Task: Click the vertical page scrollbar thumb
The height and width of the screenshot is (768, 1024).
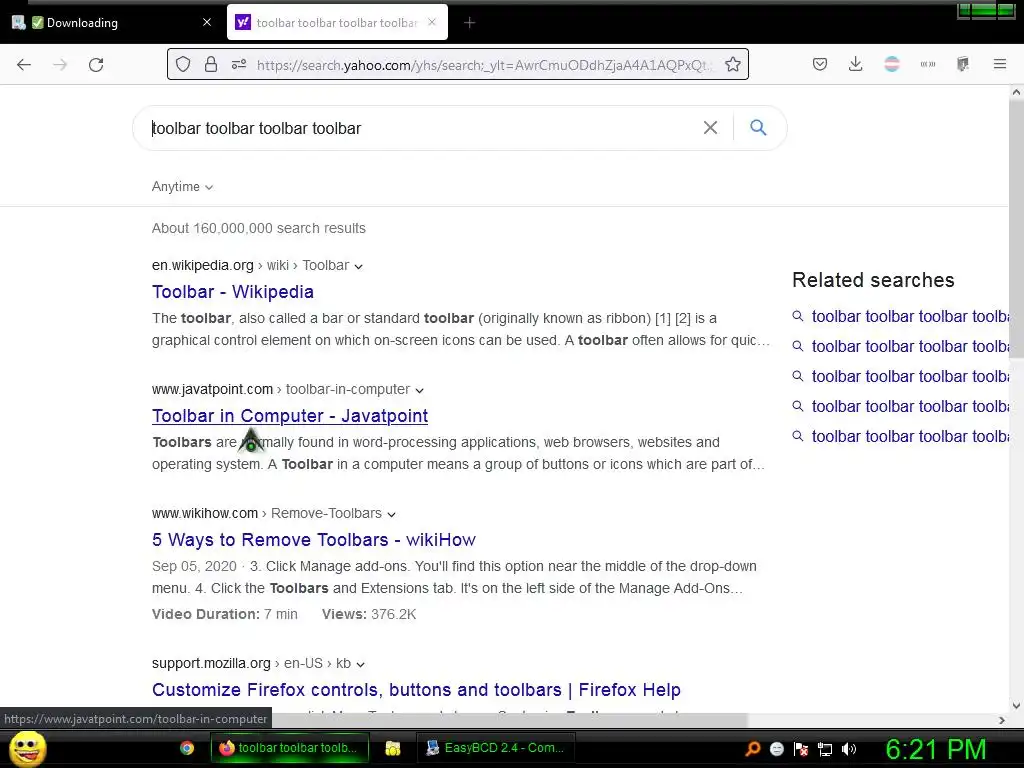Action: click(x=1016, y=229)
